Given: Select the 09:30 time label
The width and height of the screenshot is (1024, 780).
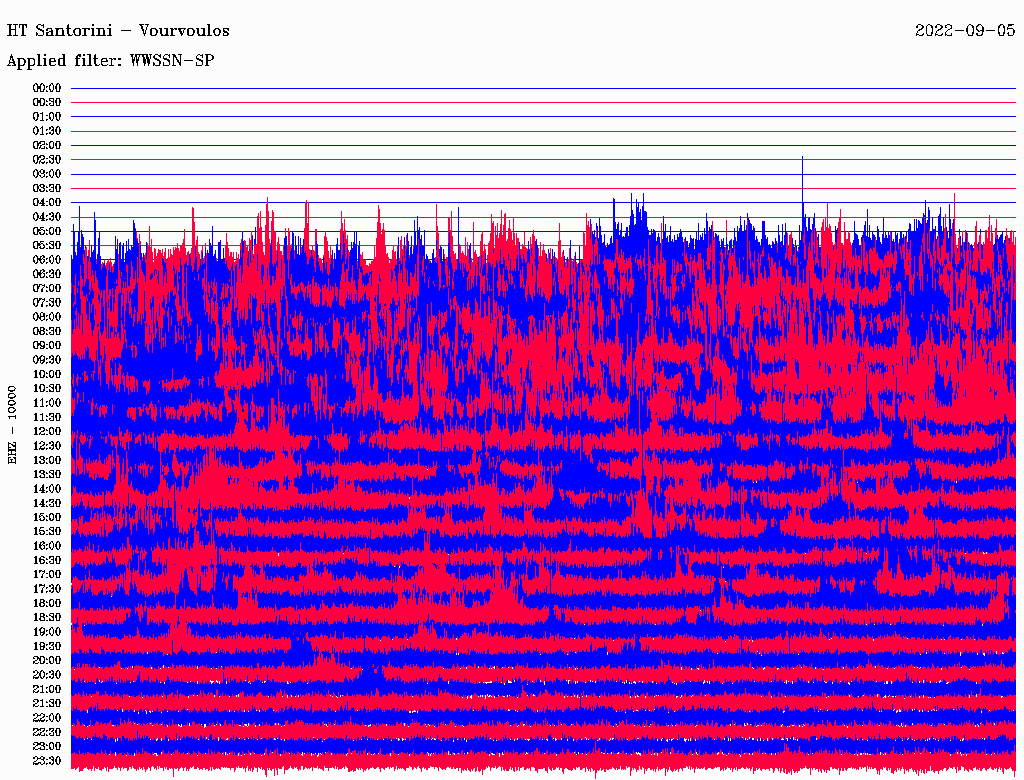Looking at the screenshot, I should point(47,360).
